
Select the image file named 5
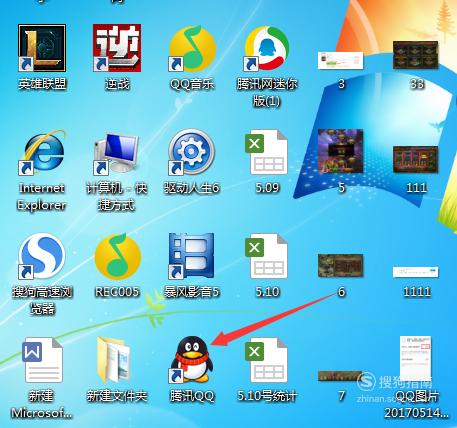[340, 151]
